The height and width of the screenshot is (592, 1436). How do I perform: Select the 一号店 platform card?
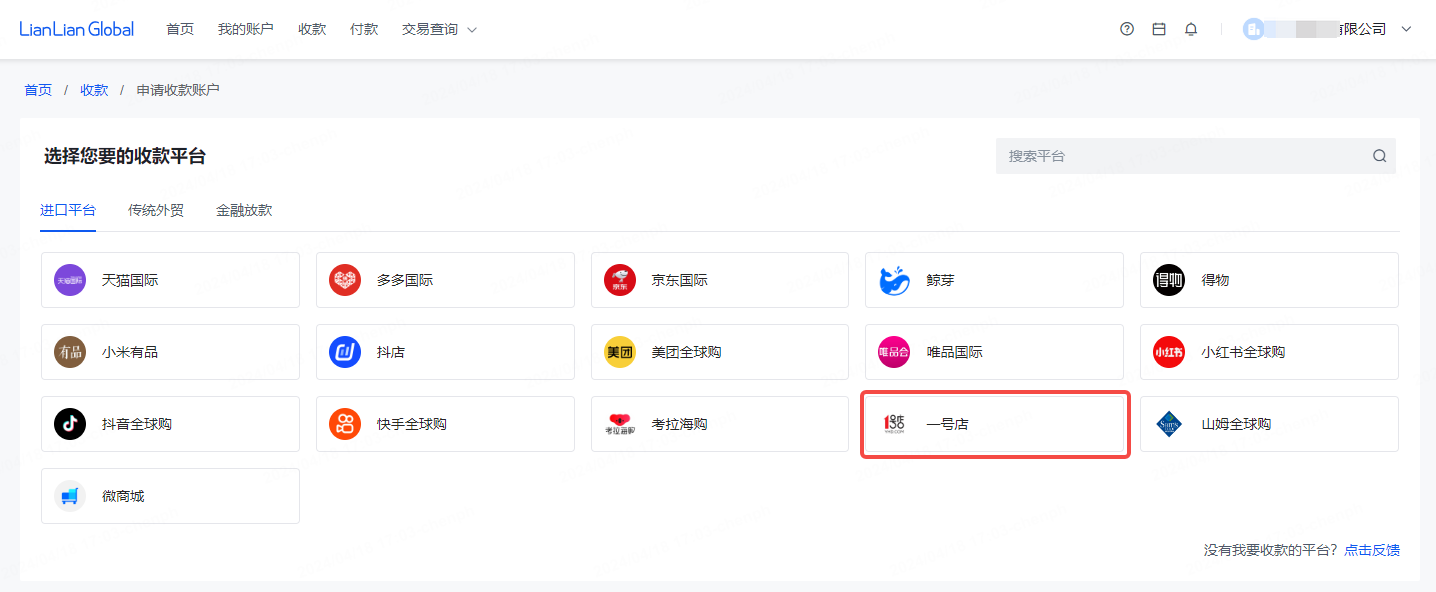click(995, 424)
